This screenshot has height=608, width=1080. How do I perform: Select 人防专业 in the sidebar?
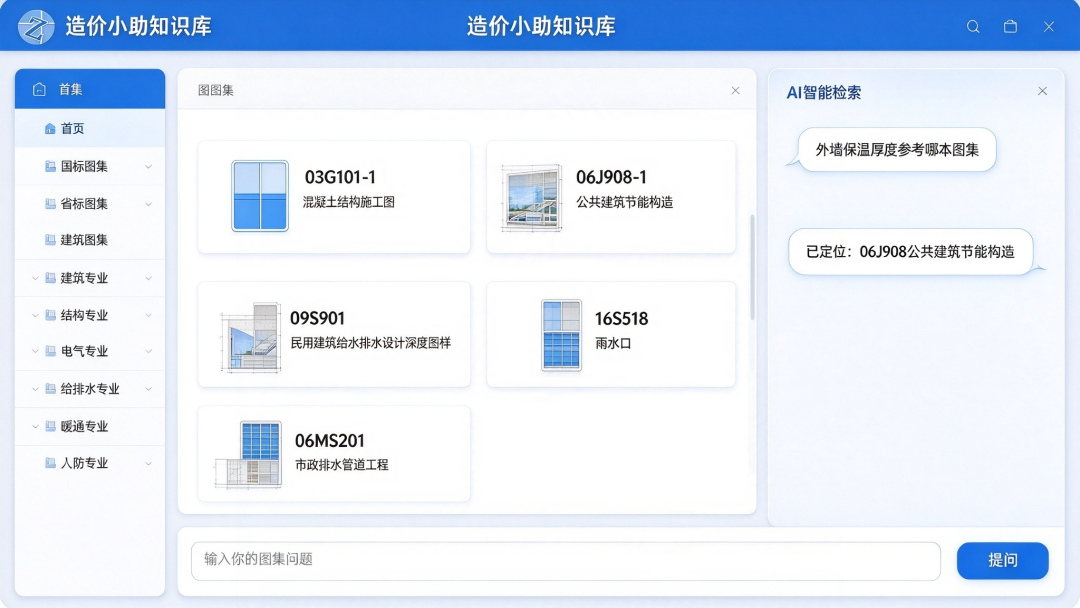click(x=90, y=463)
